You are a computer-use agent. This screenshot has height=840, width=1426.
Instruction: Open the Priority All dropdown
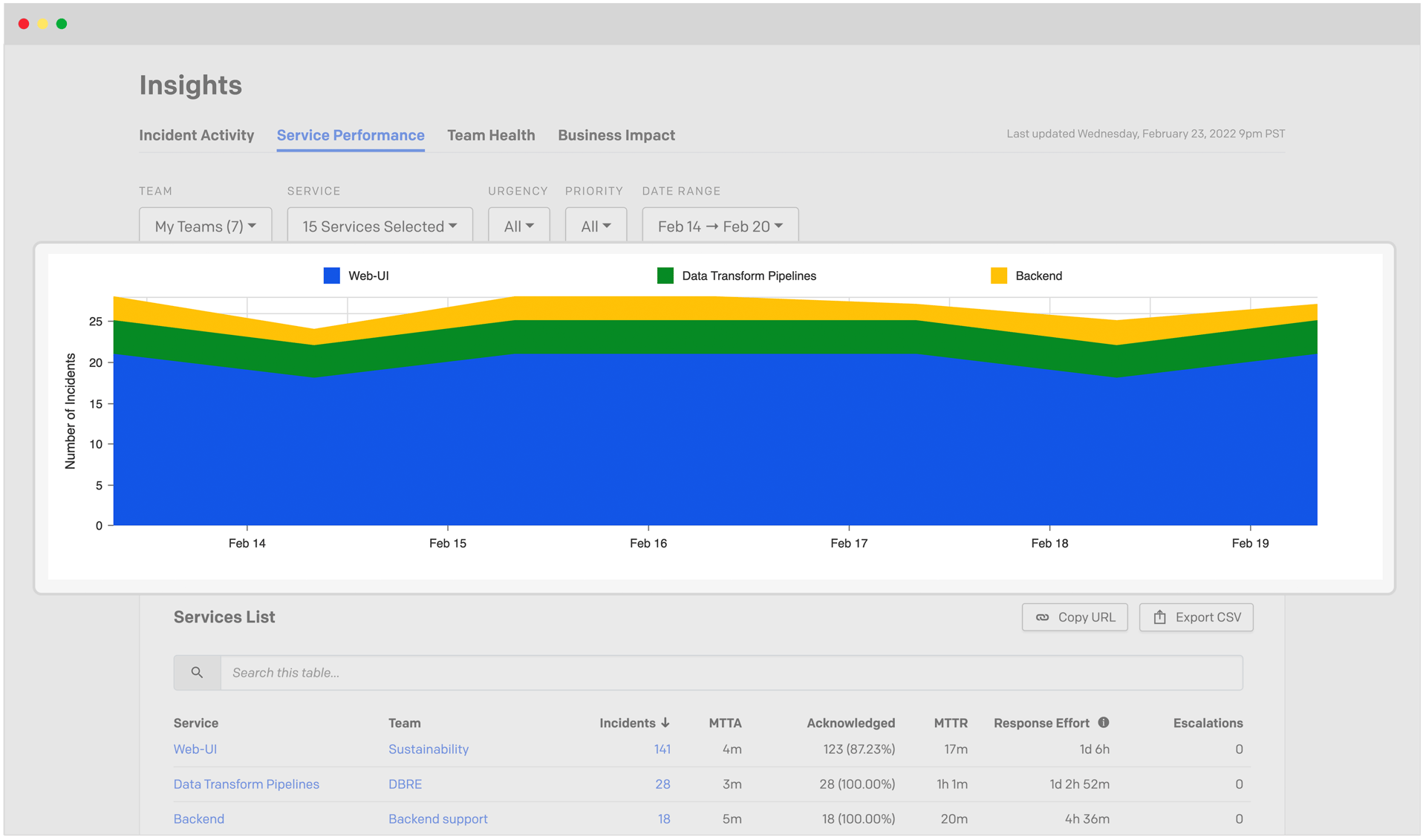pyautogui.click(x=596, y=227)
